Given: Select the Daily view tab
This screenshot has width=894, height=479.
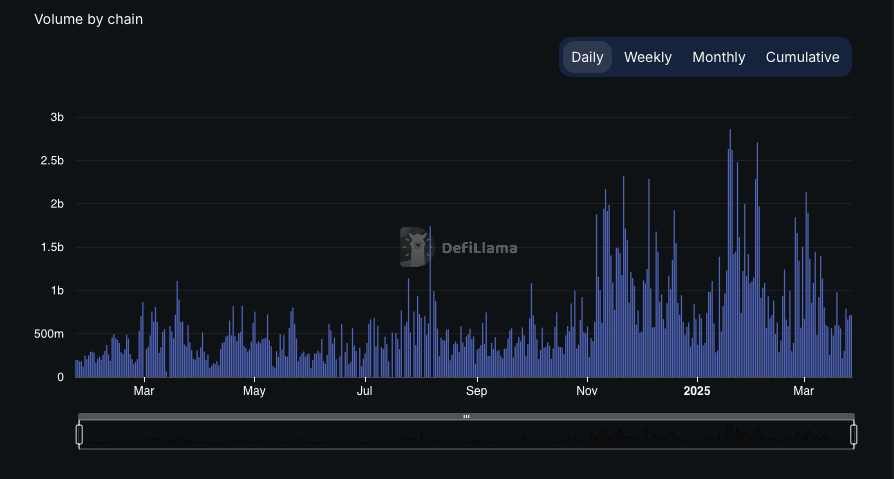Looking at the screenshot, I should point(587,57).
